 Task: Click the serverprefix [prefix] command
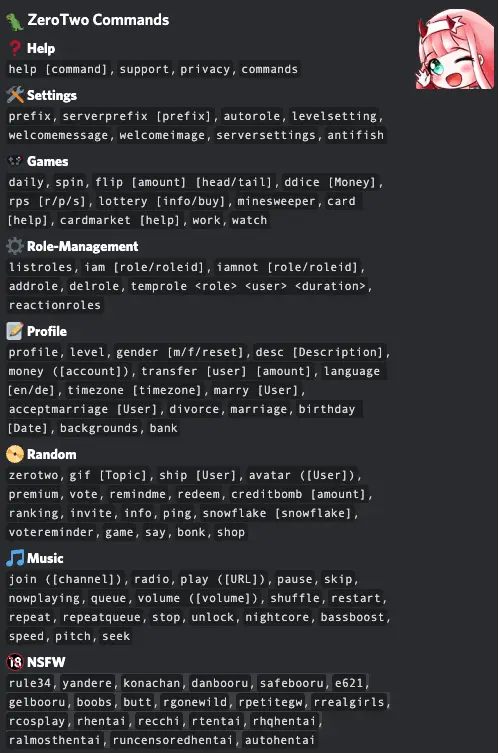click(x=136, y=116)
